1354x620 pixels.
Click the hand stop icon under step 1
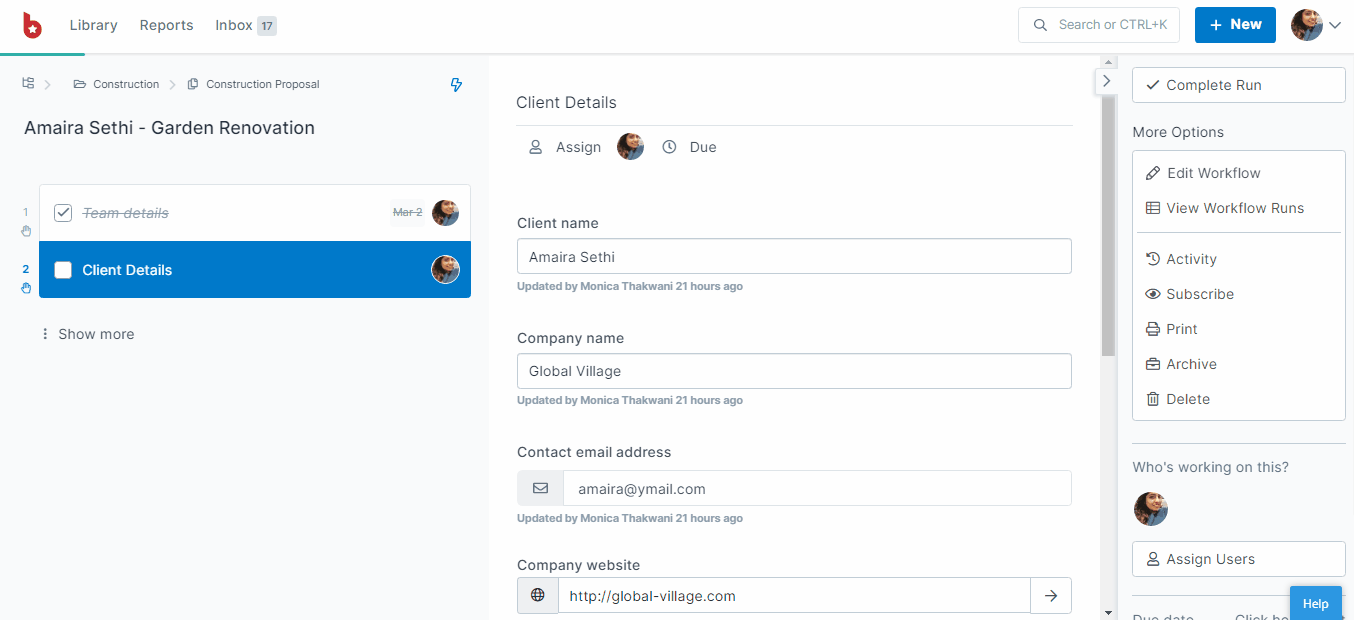[x=27, y=231]
